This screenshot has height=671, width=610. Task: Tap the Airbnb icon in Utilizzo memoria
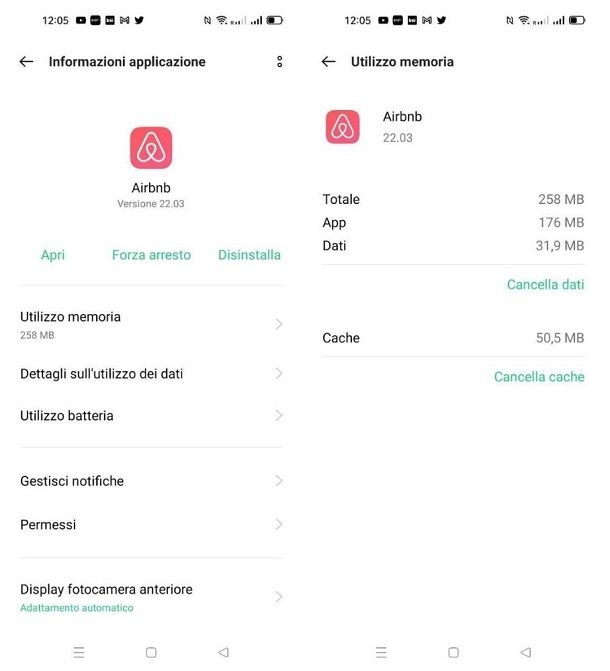[342, 127]
